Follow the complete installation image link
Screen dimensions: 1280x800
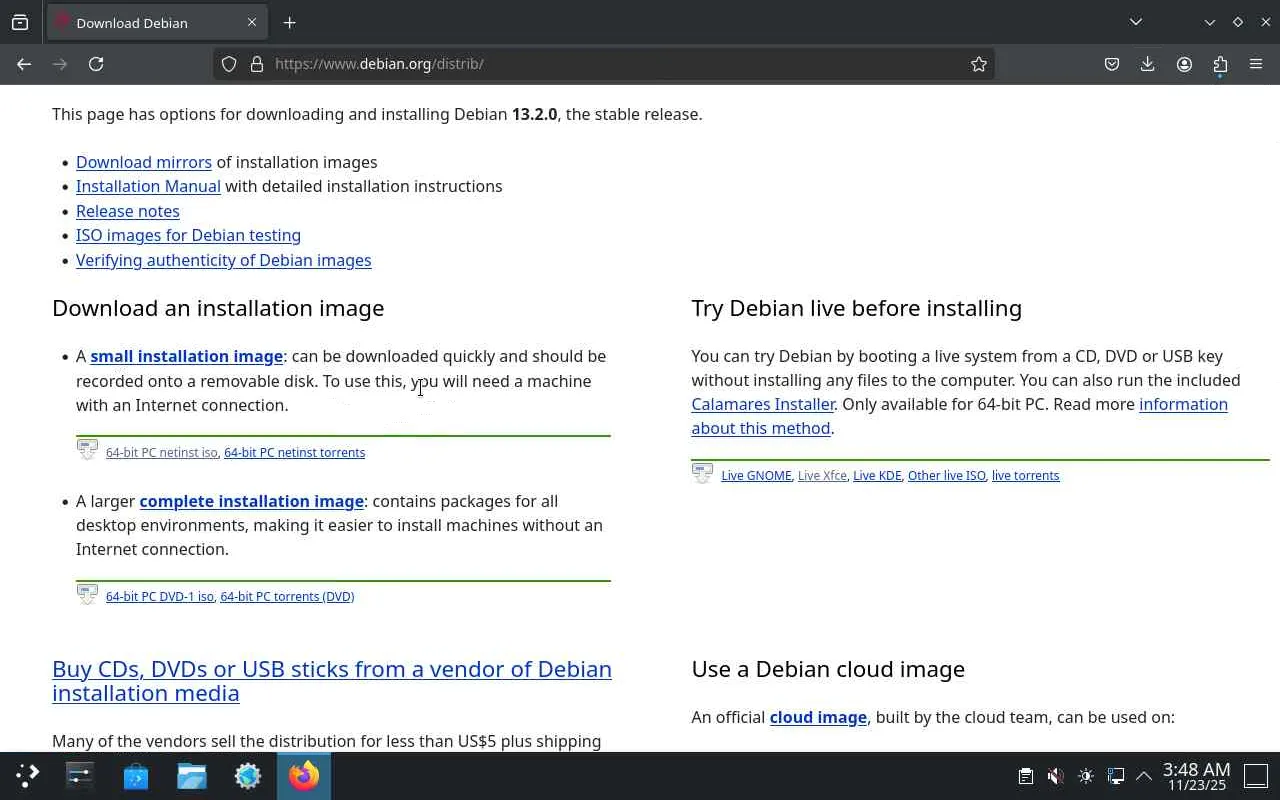click(x=252, y=501)
